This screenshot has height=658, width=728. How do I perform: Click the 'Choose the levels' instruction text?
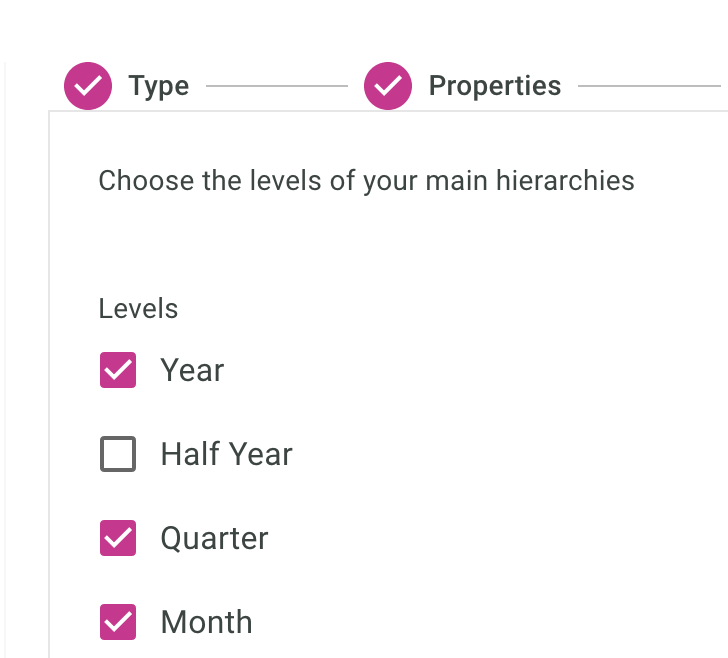tap(366, 181)
